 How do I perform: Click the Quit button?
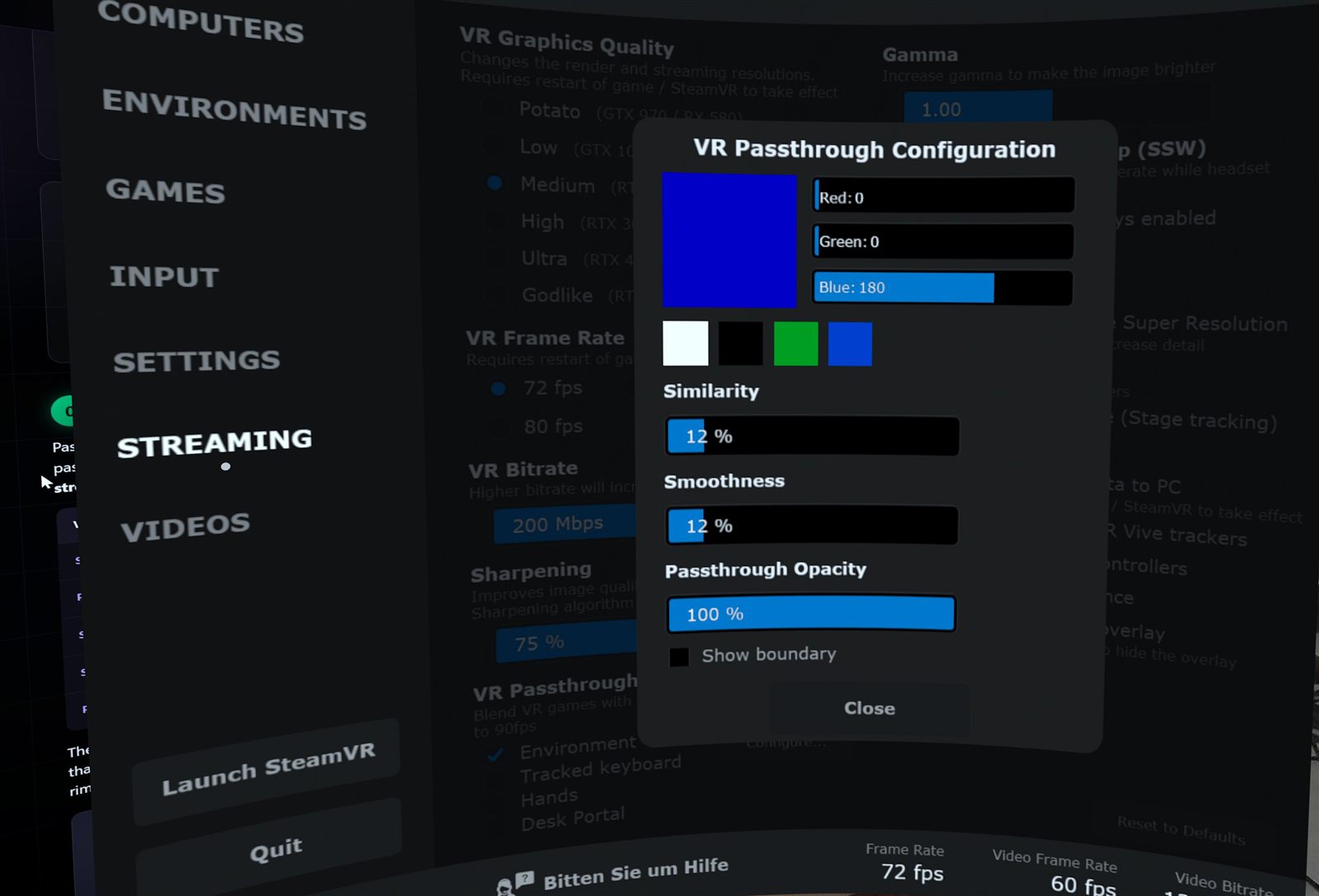(270, 849)
